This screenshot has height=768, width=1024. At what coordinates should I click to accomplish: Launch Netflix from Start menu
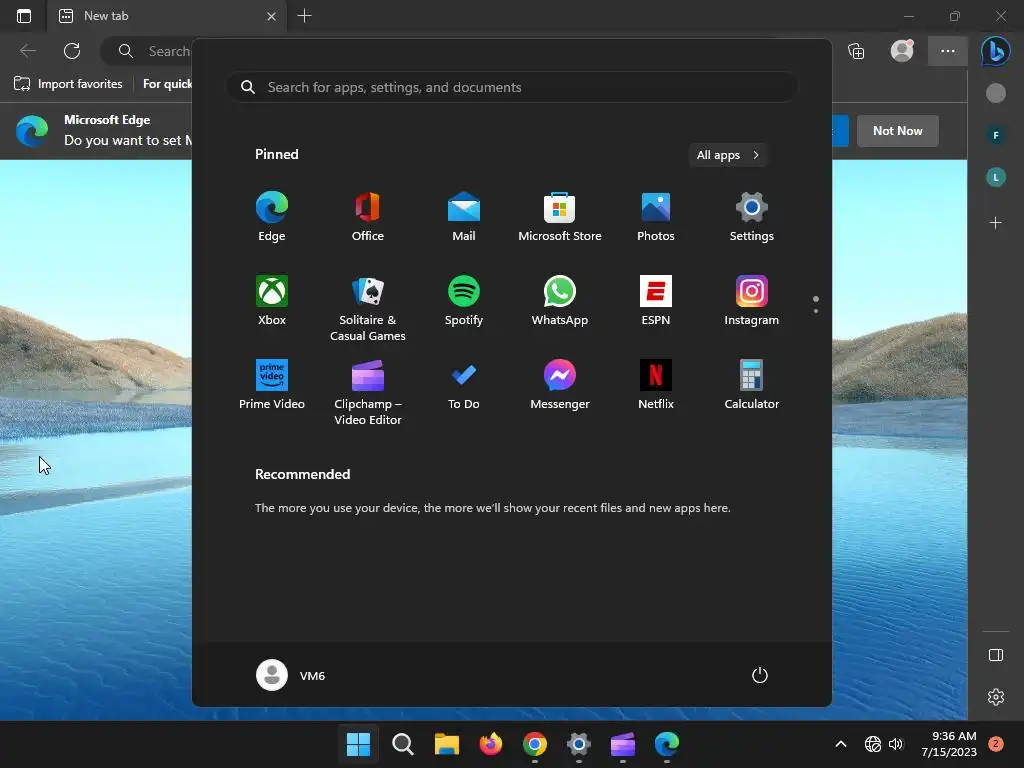pos(656,385)
